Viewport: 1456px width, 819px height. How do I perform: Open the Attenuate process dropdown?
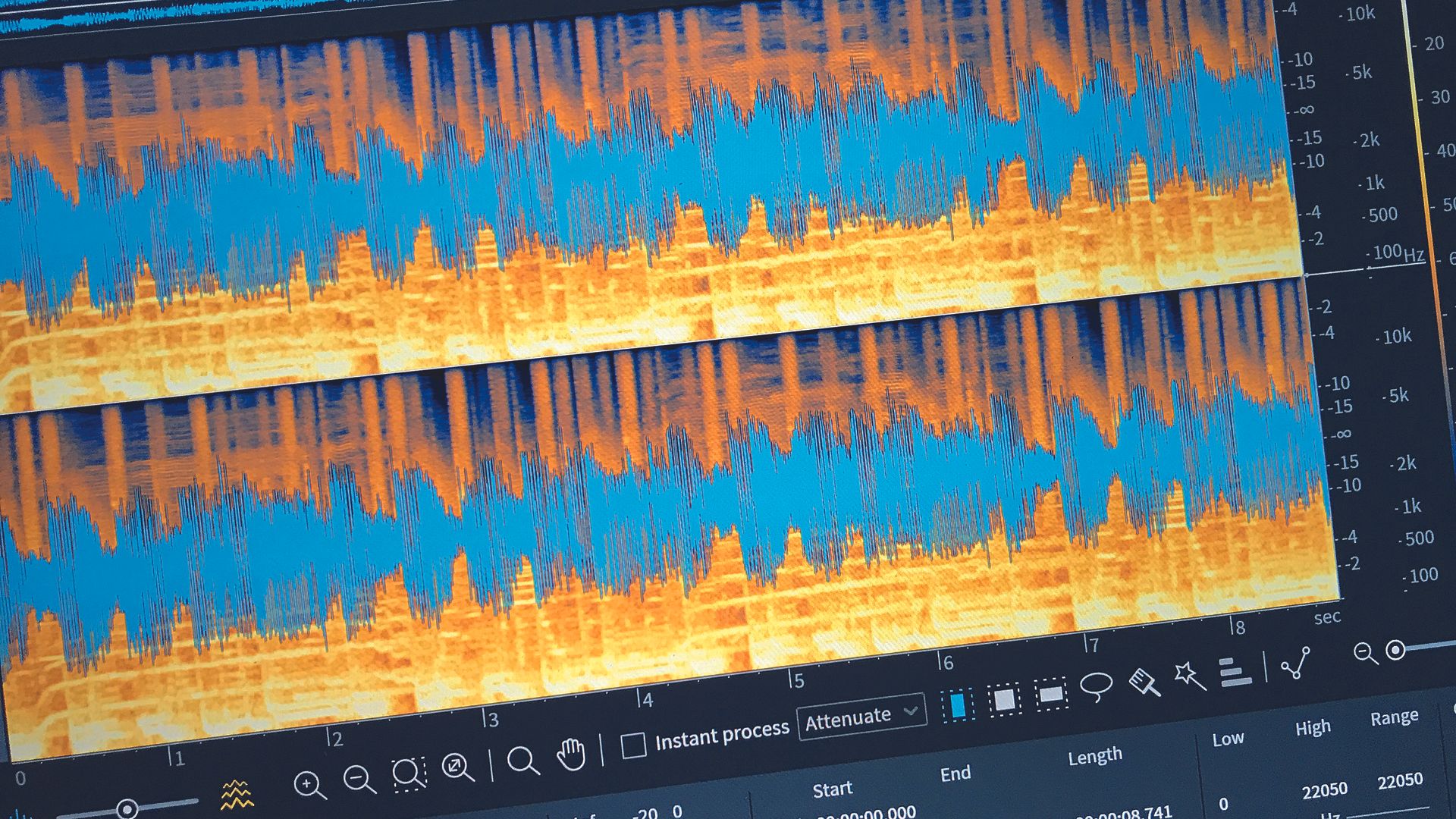click(861, 714)
